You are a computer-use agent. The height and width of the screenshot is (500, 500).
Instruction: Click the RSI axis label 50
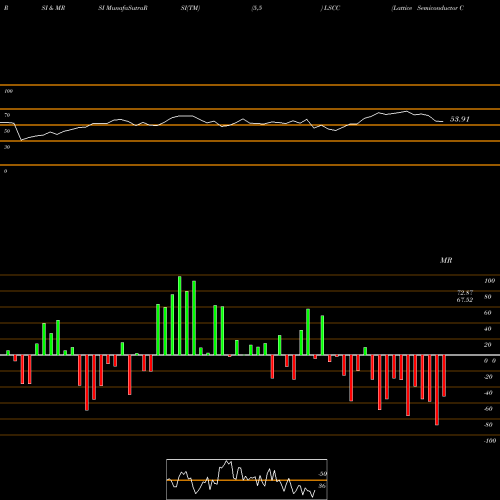tap(7, 131)
